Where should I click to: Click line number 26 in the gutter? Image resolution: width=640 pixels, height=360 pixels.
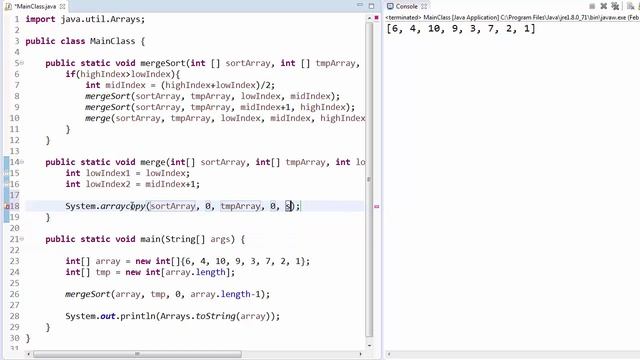click(15, 294)
